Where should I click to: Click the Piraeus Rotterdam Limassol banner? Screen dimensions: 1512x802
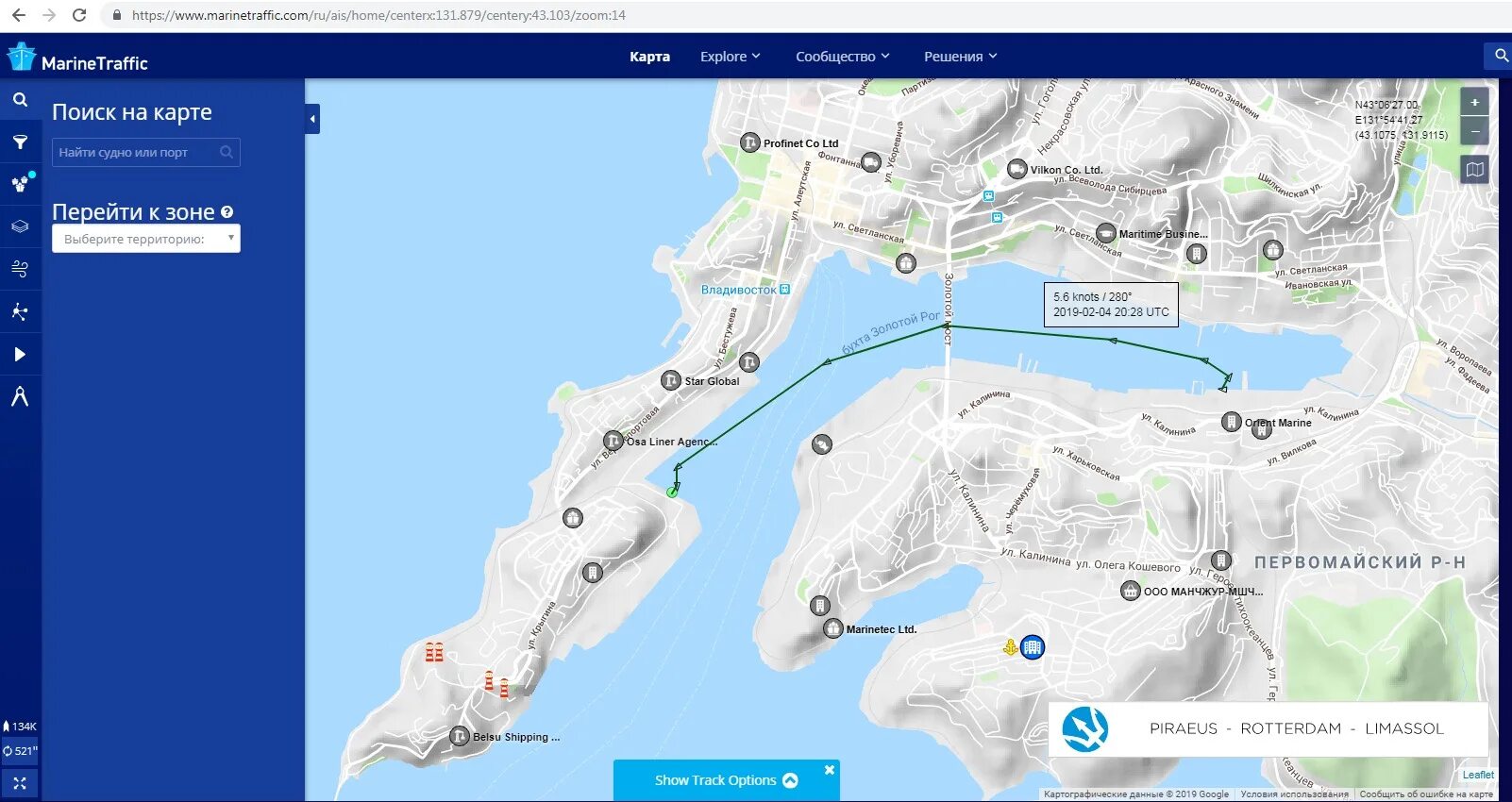pos(1268,728)
